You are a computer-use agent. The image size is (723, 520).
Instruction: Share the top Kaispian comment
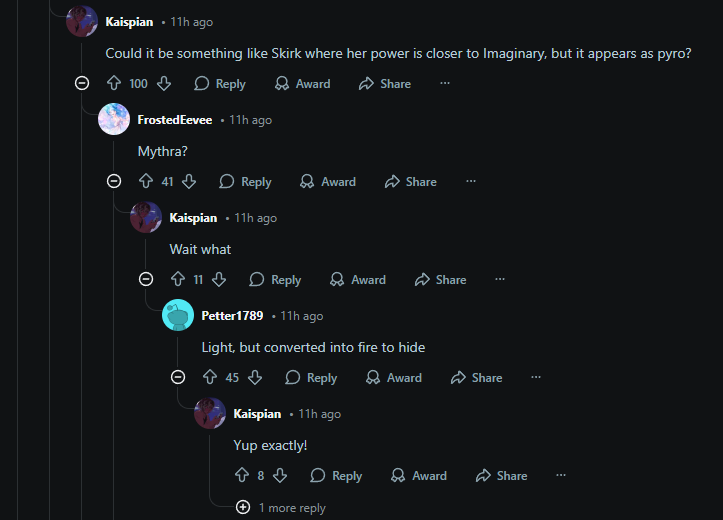pos(385,84)
